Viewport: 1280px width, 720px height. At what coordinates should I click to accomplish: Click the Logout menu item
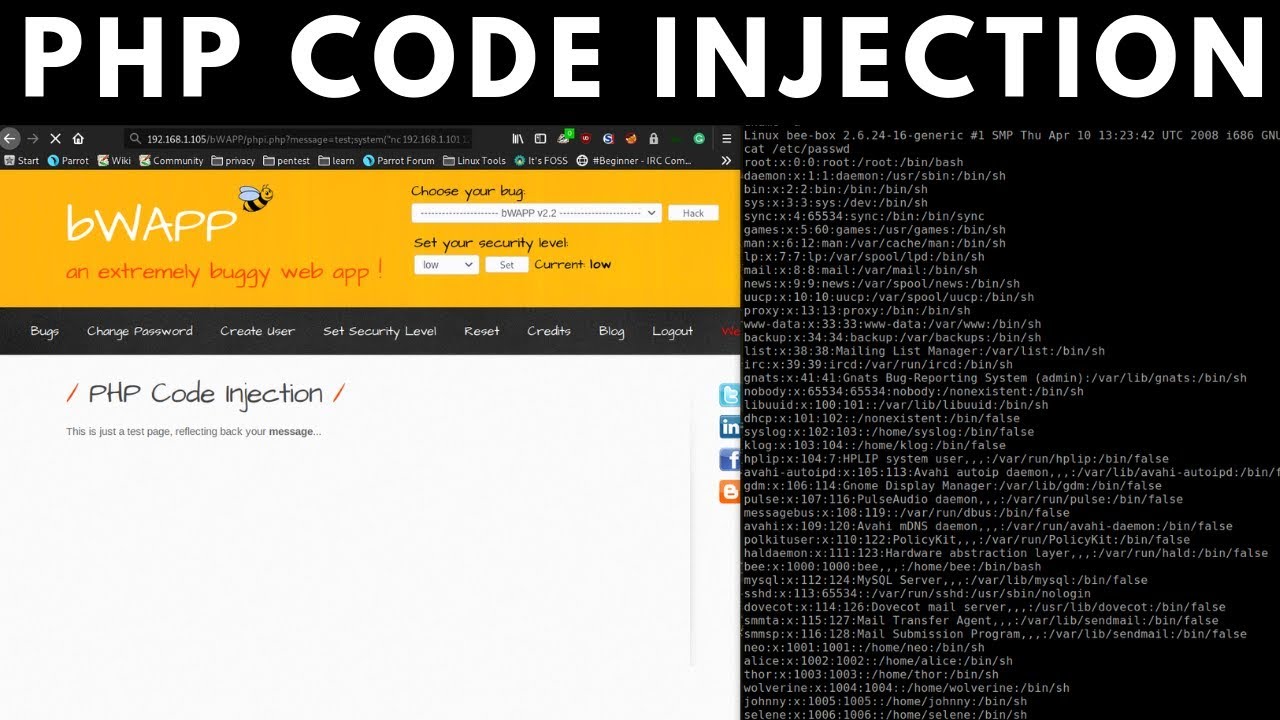tap(672, 331)
